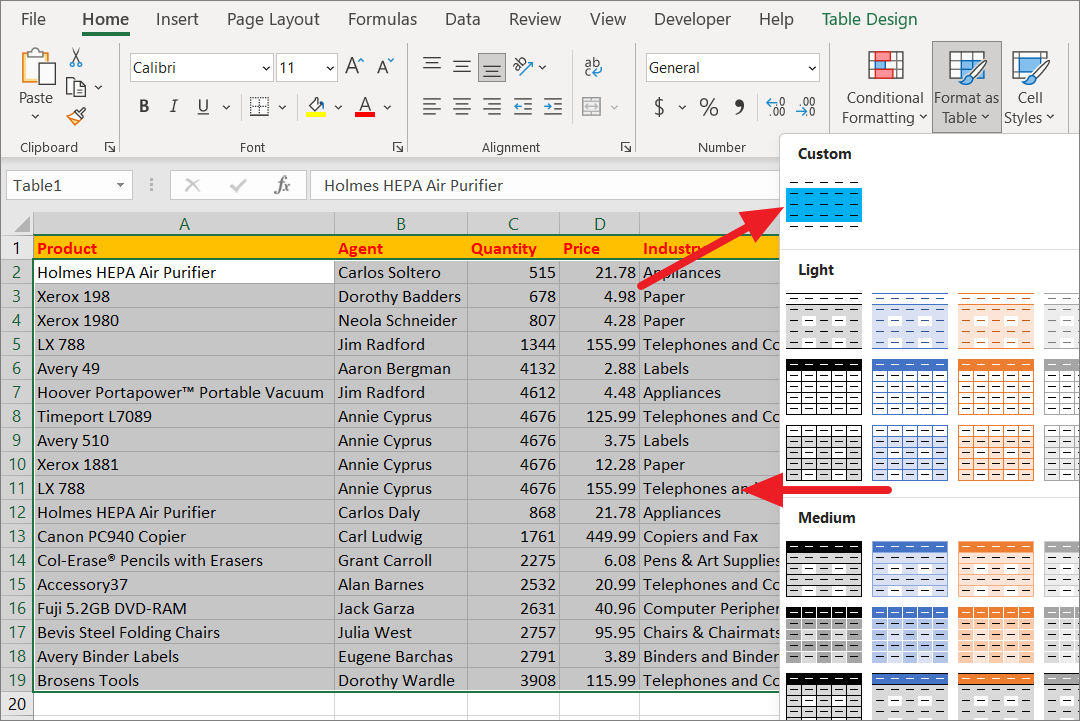This screenshot has height=721, width=1080.
Task: Click cell containing Dorothy Badders
Action: coord(401,297)
